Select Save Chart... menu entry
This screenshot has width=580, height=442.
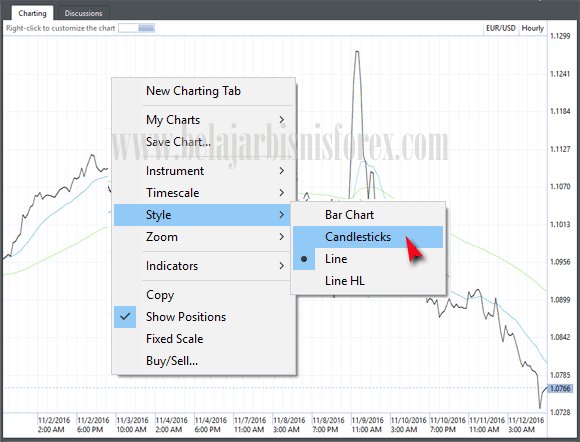204,142
